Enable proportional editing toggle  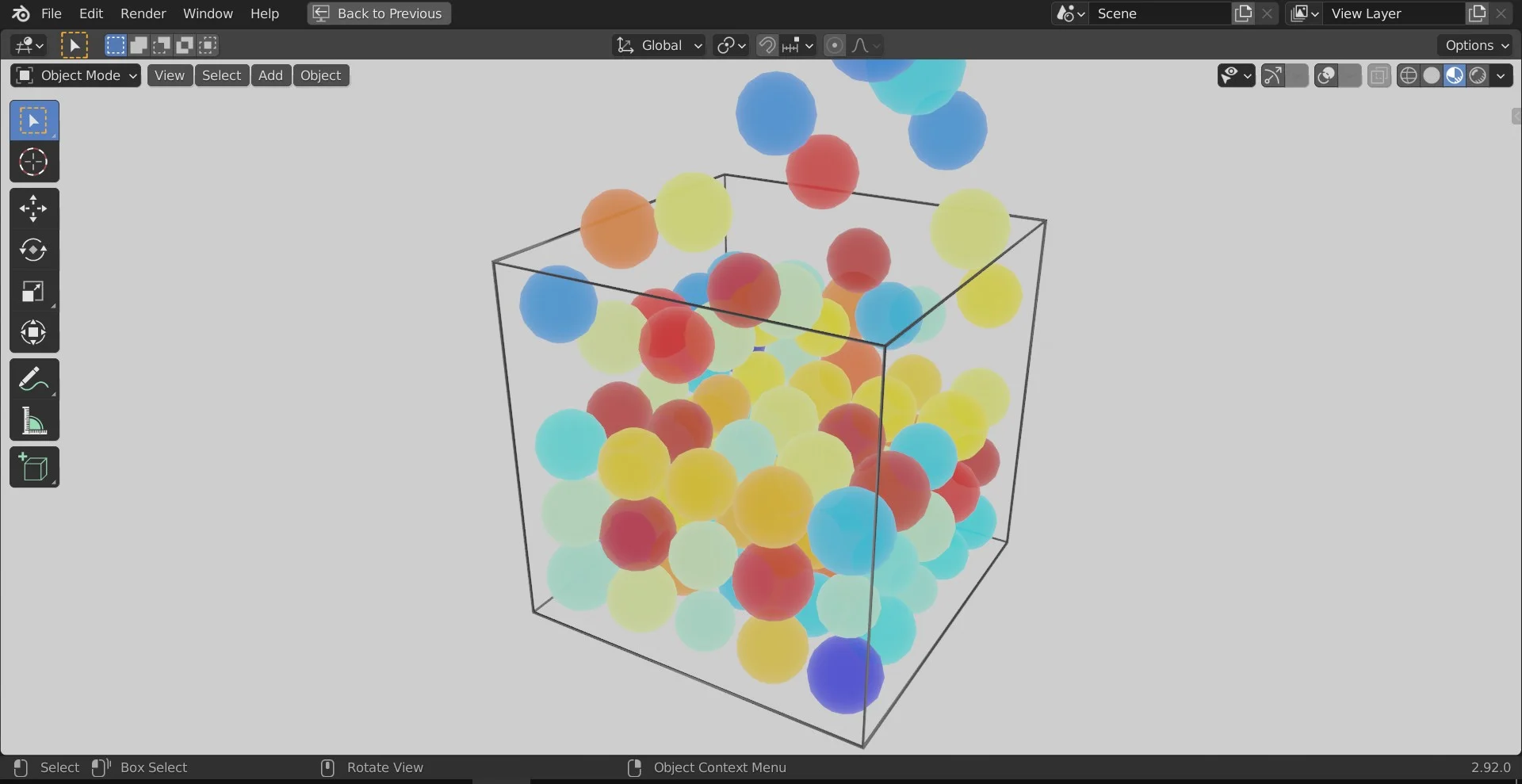click(834, 45)
